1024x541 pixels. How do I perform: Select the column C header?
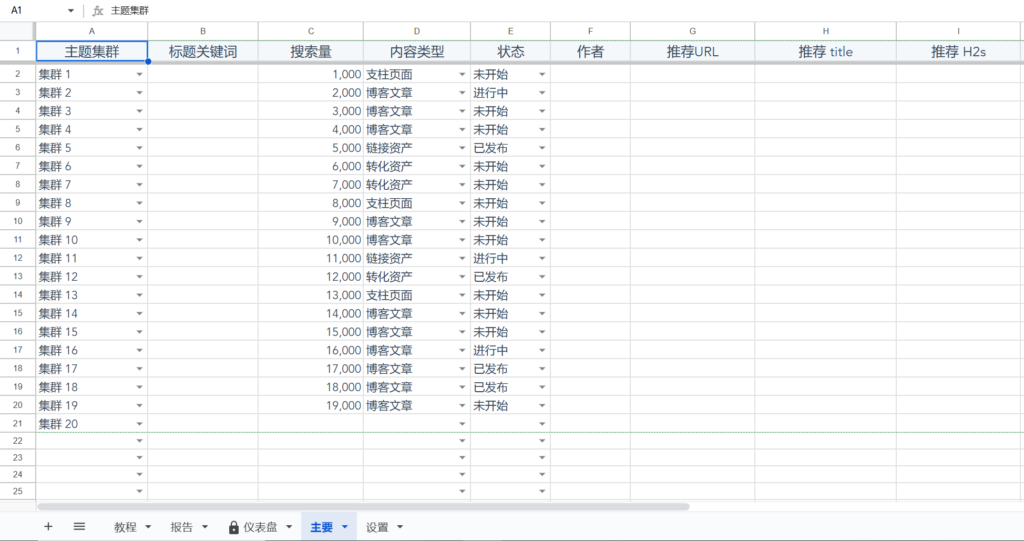(x=310, y=31)
